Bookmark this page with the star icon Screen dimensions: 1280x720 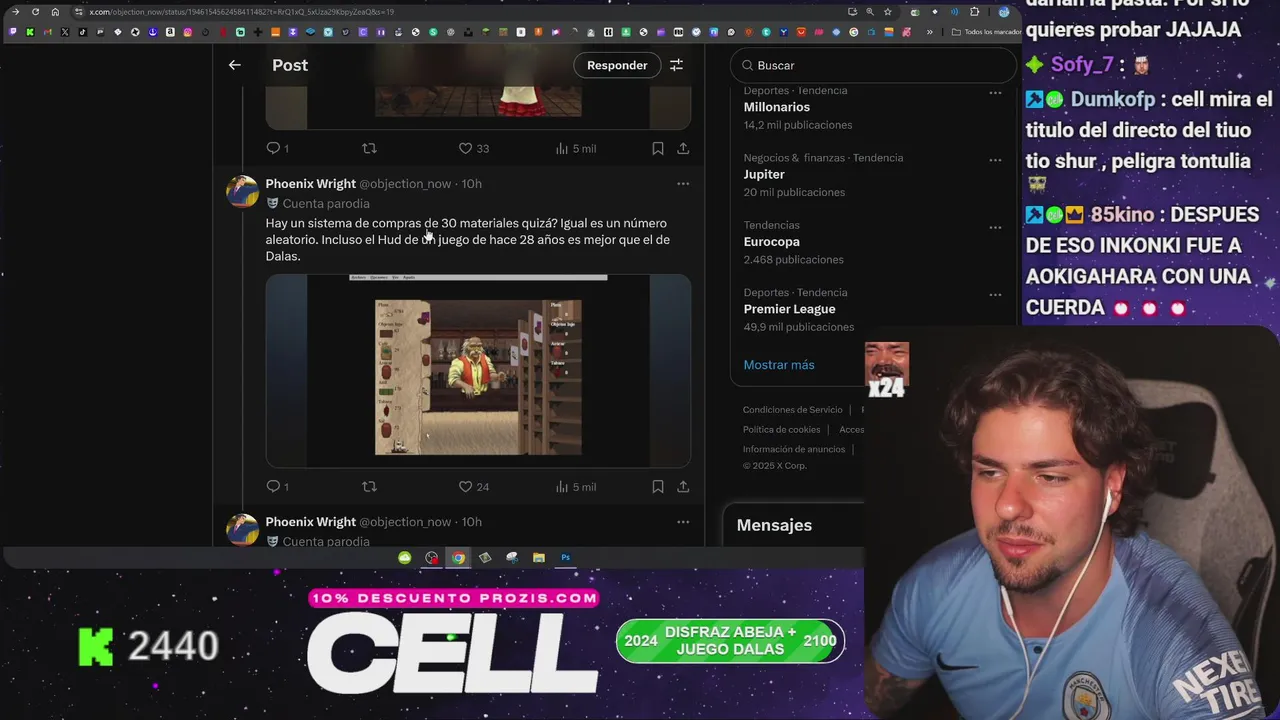point(887,12)
